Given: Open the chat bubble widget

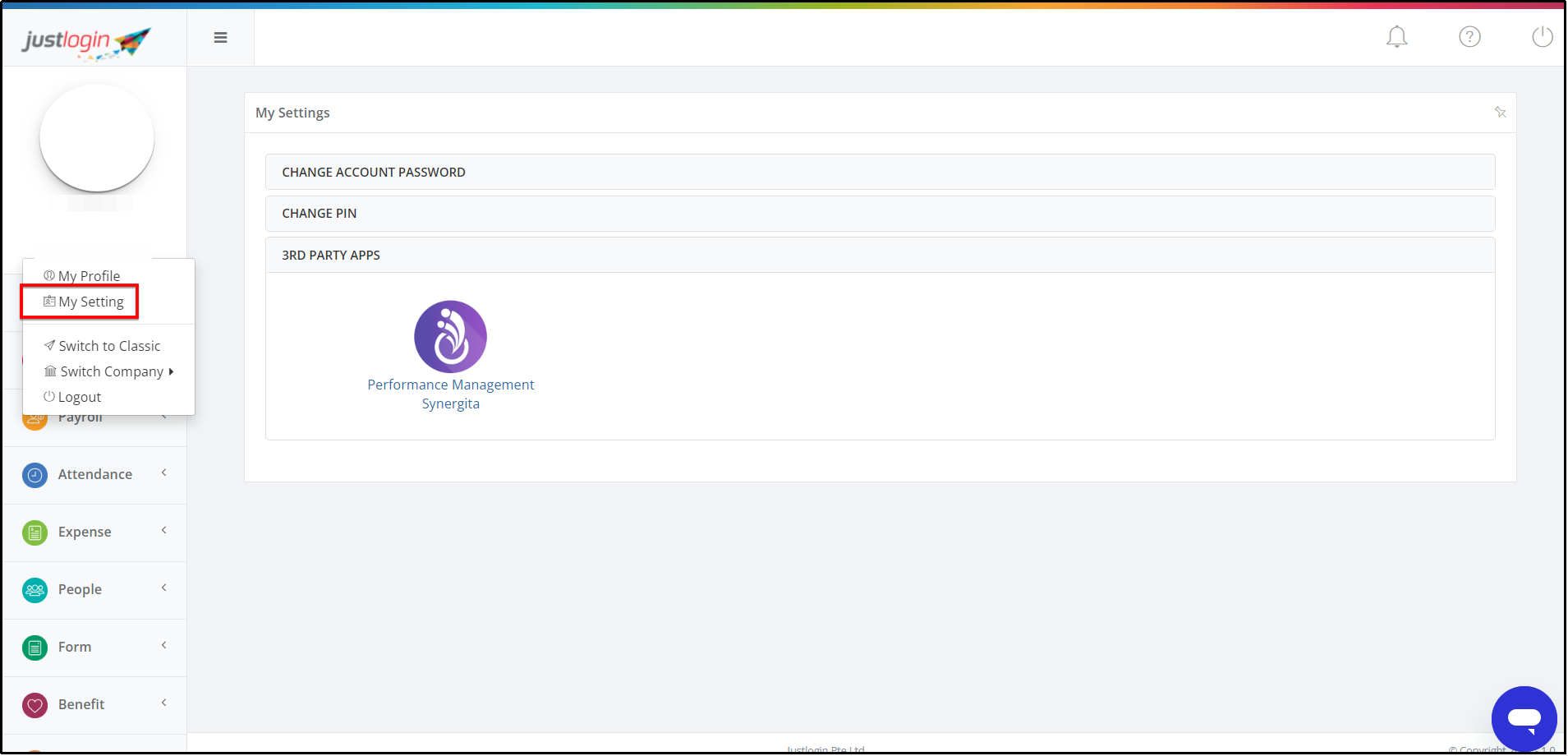Looking at the screenshot, I should tap(1524, 718).
